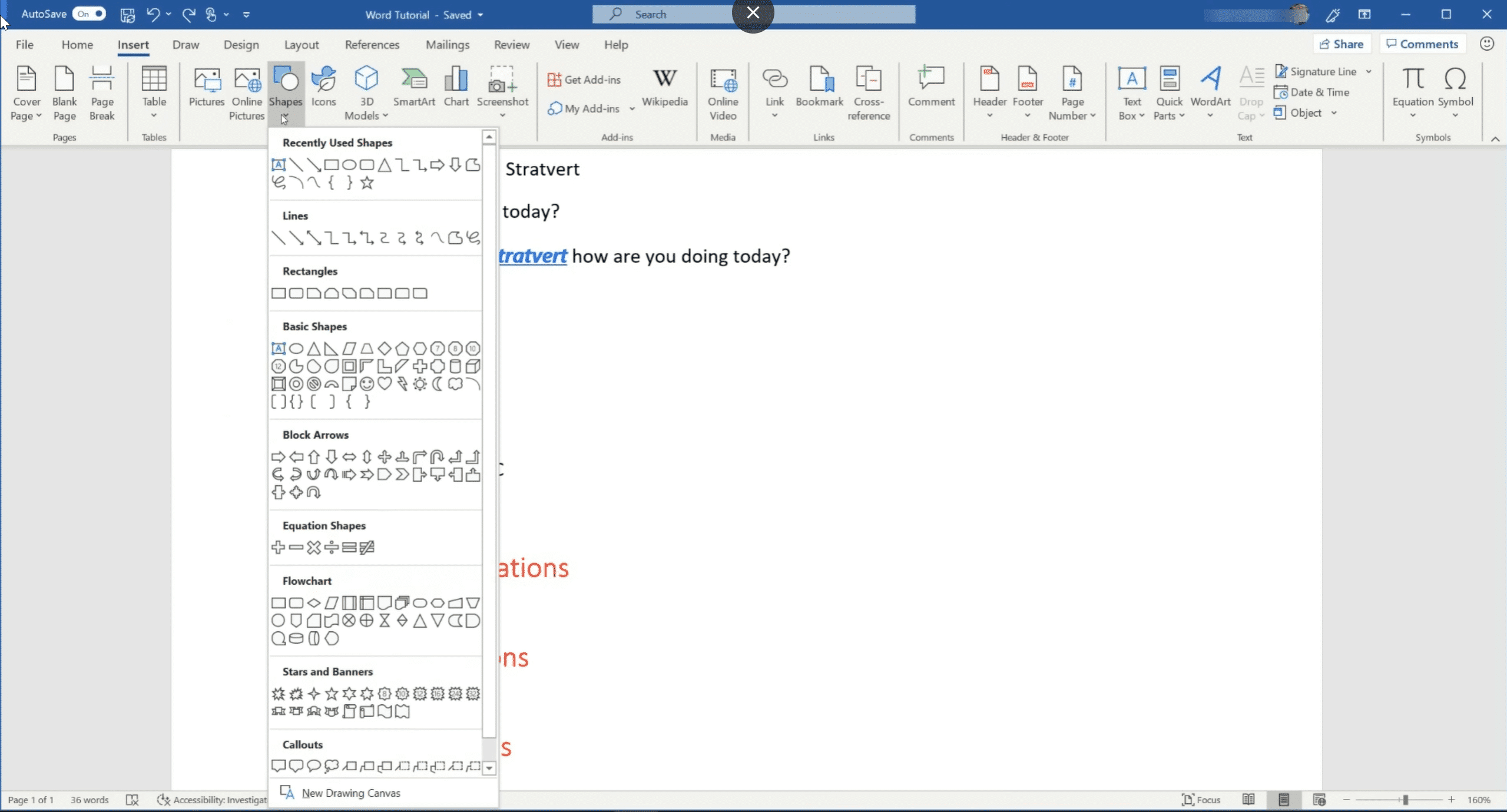The image size is (1507, 812).
Task: Open the References tab
Action: click(372, 45)
